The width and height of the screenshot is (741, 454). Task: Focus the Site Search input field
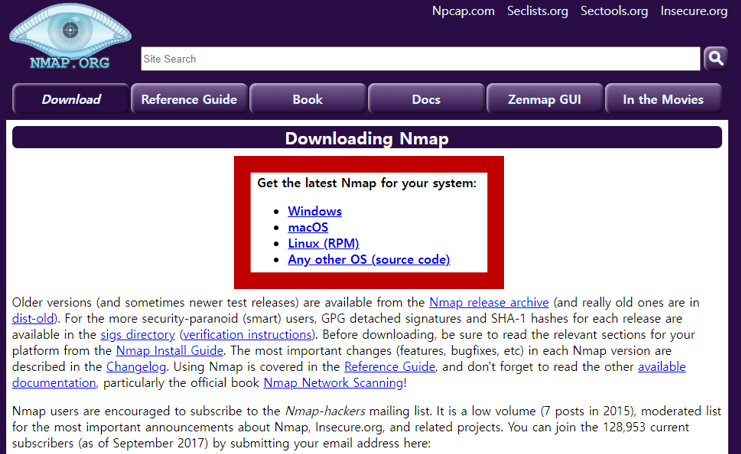(x=420, y=59)
